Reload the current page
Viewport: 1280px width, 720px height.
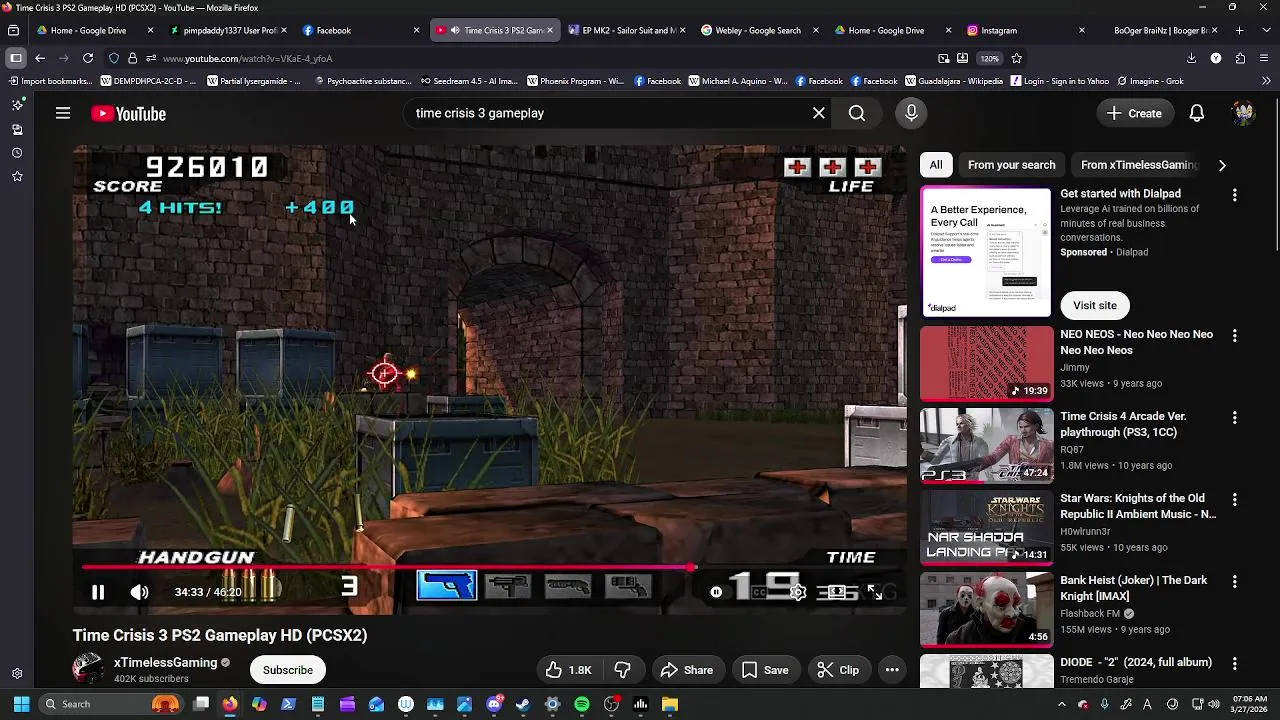88,58
